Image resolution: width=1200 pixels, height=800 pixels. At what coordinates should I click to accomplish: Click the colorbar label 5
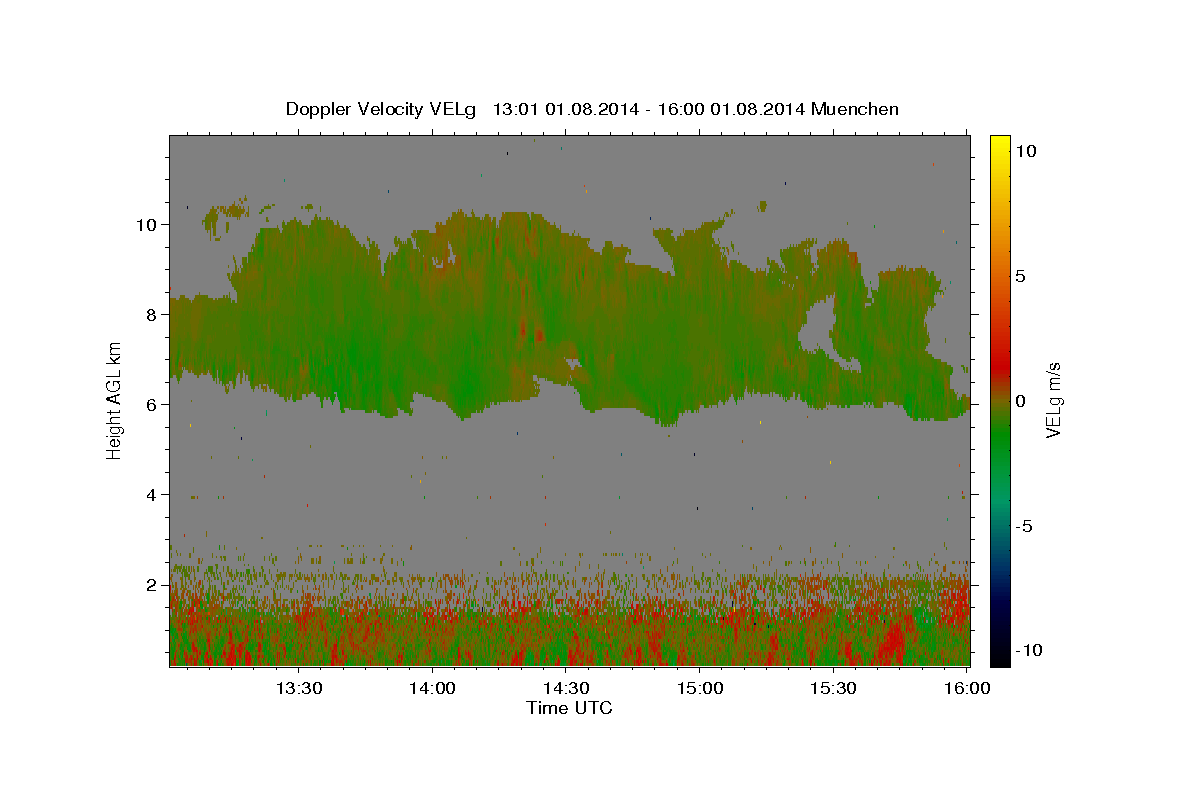(1019, 276)
